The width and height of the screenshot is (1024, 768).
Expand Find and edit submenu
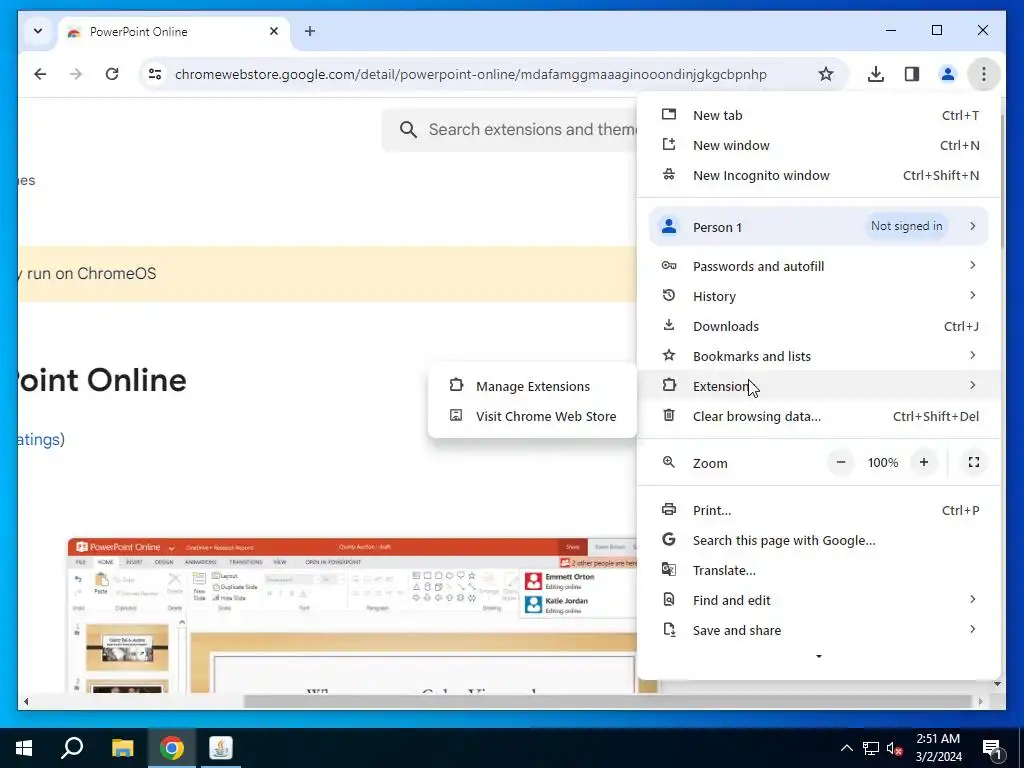click(819, 600)
